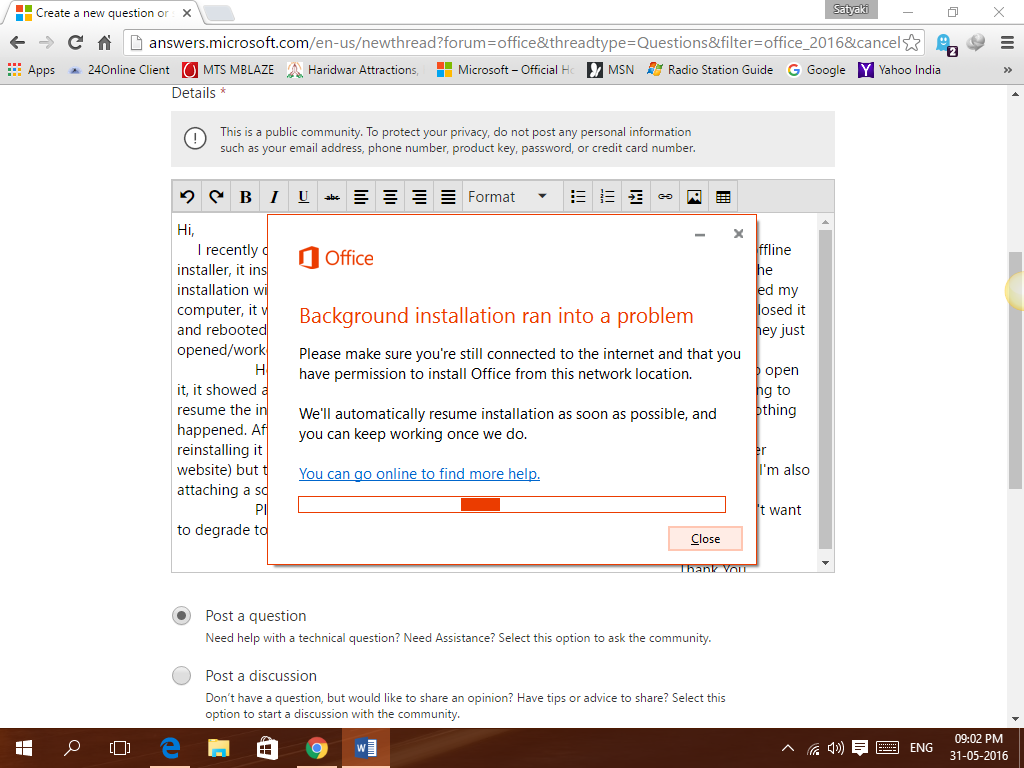
Task: Toggle bold formatting
Action: coord(246,197)
